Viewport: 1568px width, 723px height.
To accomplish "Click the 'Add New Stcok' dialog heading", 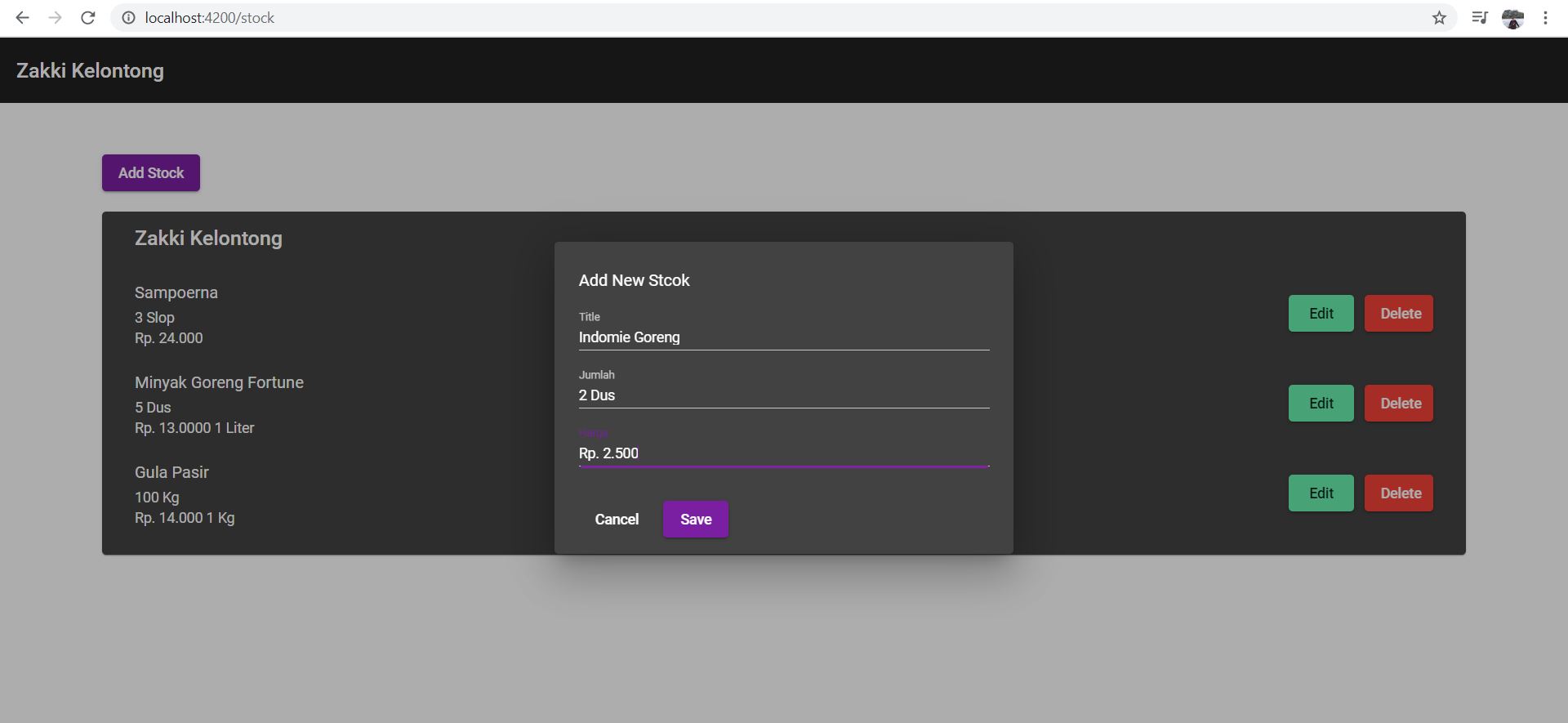I will pyautogui.click(x=635, y=280).
